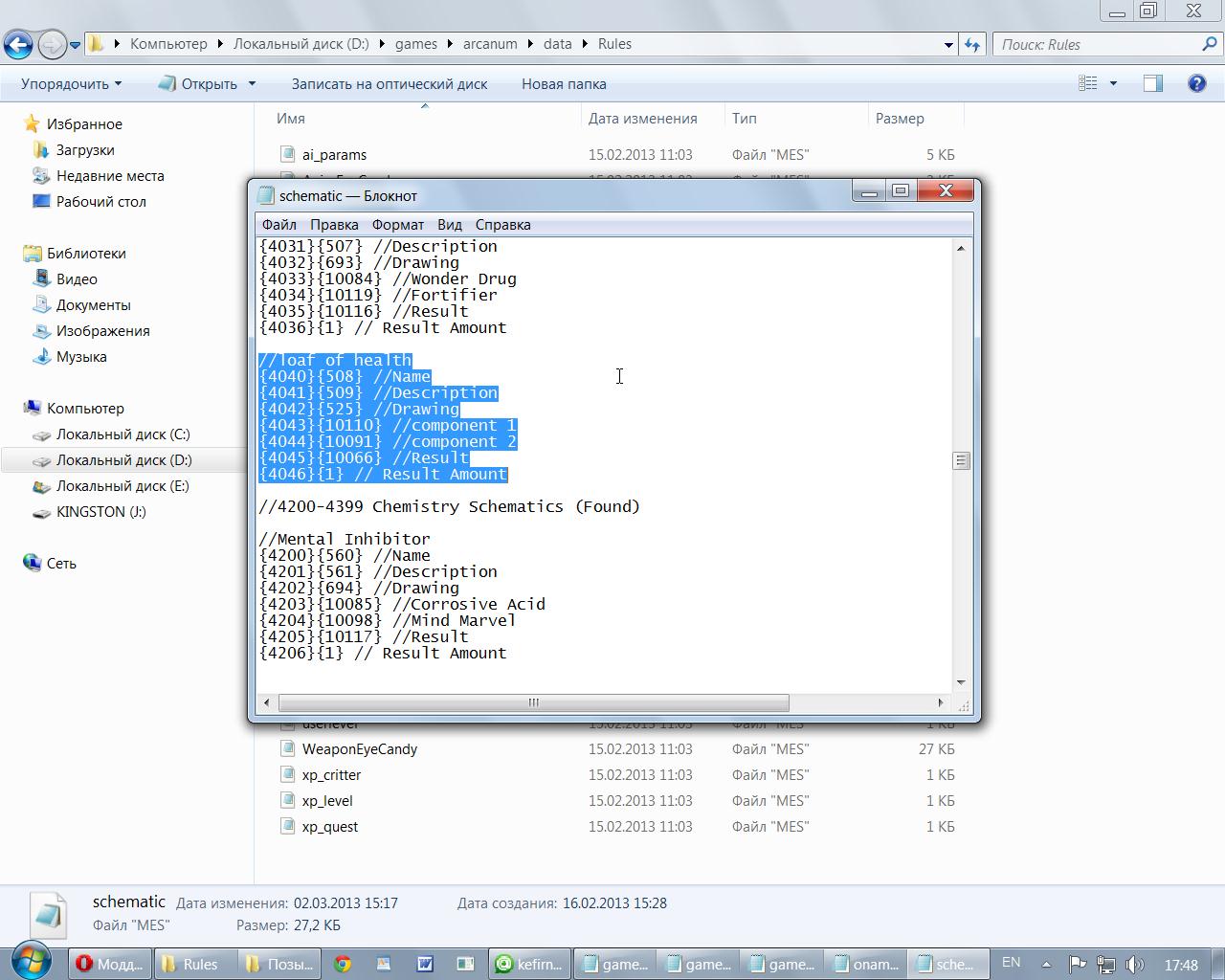Expand the address bar history dropdown
This screenshot has width=1225, height=980.
tap(948, 44)
